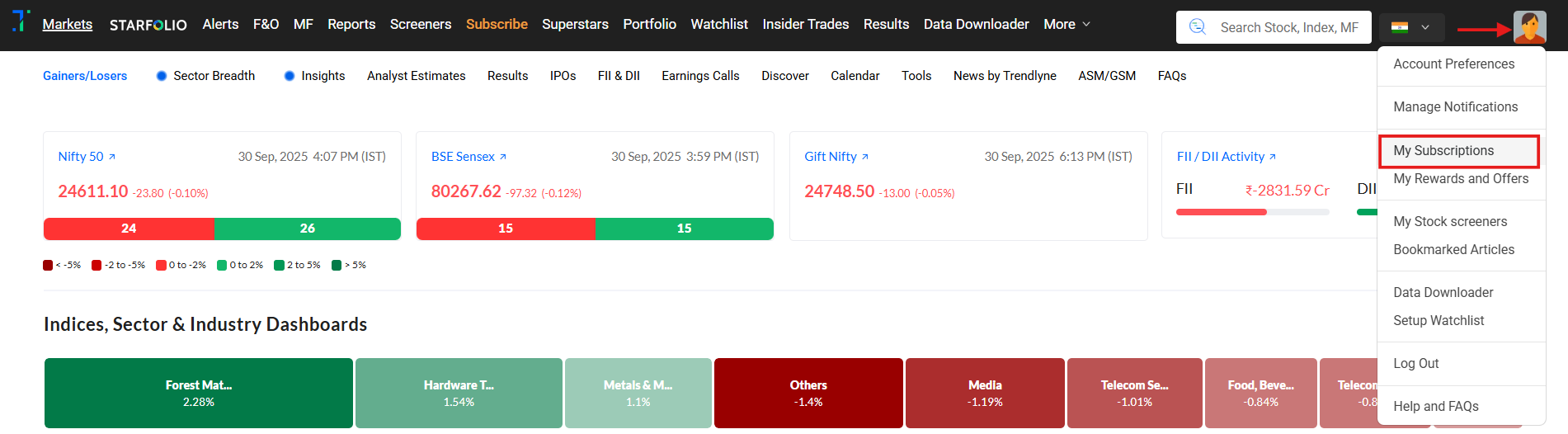Click the India flag icon
The image size is (1568, 434).
(x=1399, y=27)
